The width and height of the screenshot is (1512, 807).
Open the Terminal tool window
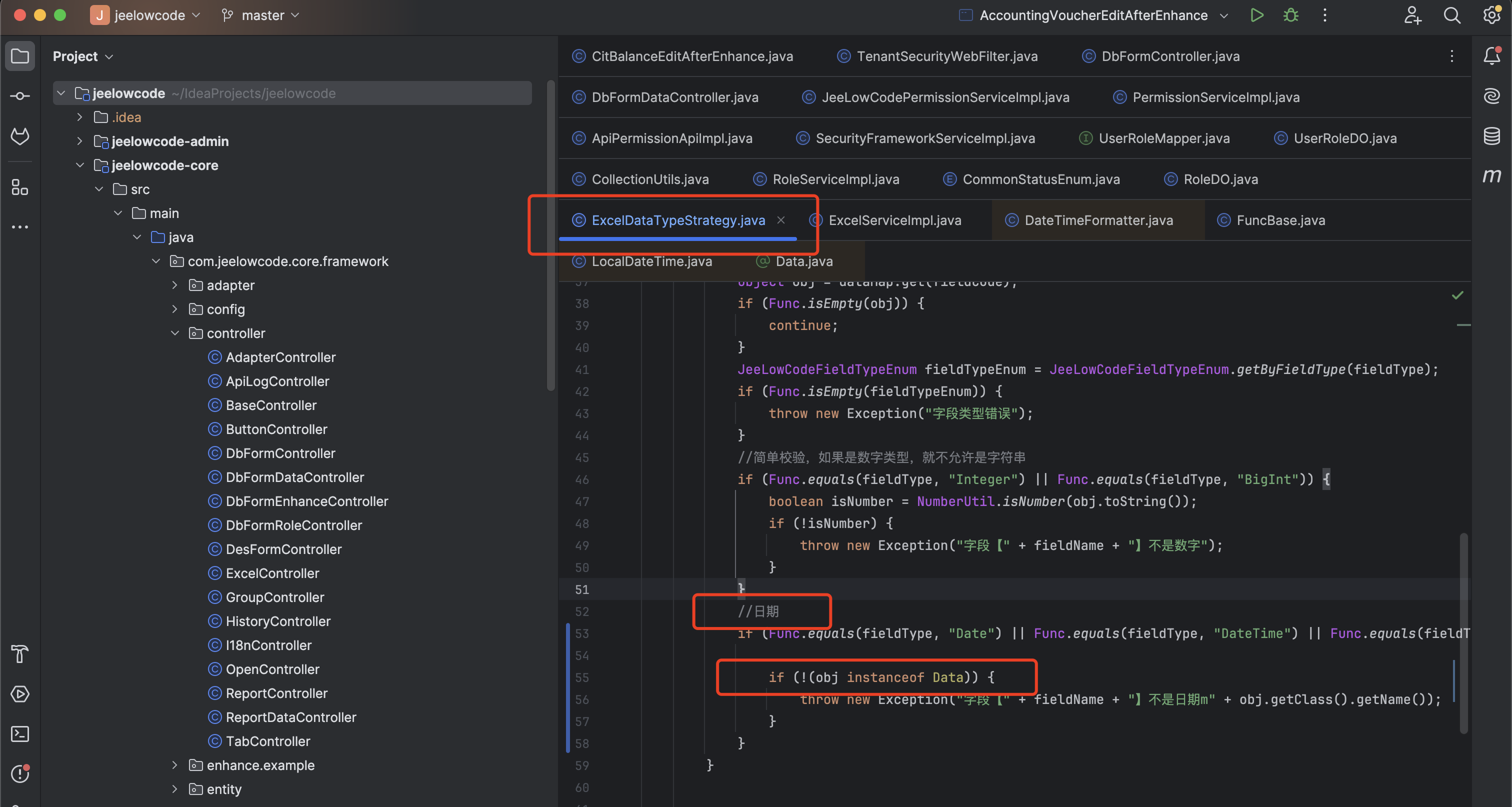[x=20, y=733]
